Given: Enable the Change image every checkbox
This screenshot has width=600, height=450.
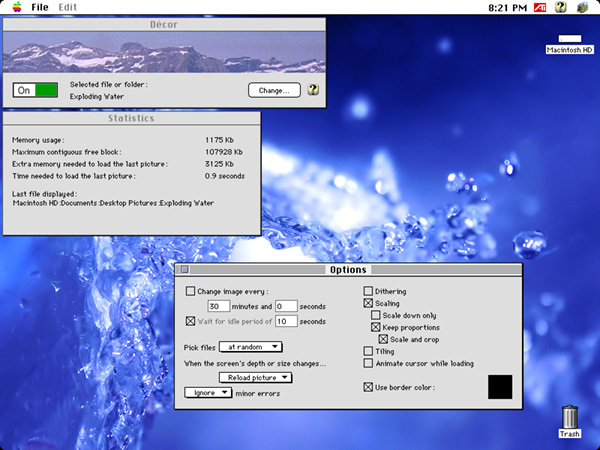Looking at the screenshot, I should pos(191,291).
